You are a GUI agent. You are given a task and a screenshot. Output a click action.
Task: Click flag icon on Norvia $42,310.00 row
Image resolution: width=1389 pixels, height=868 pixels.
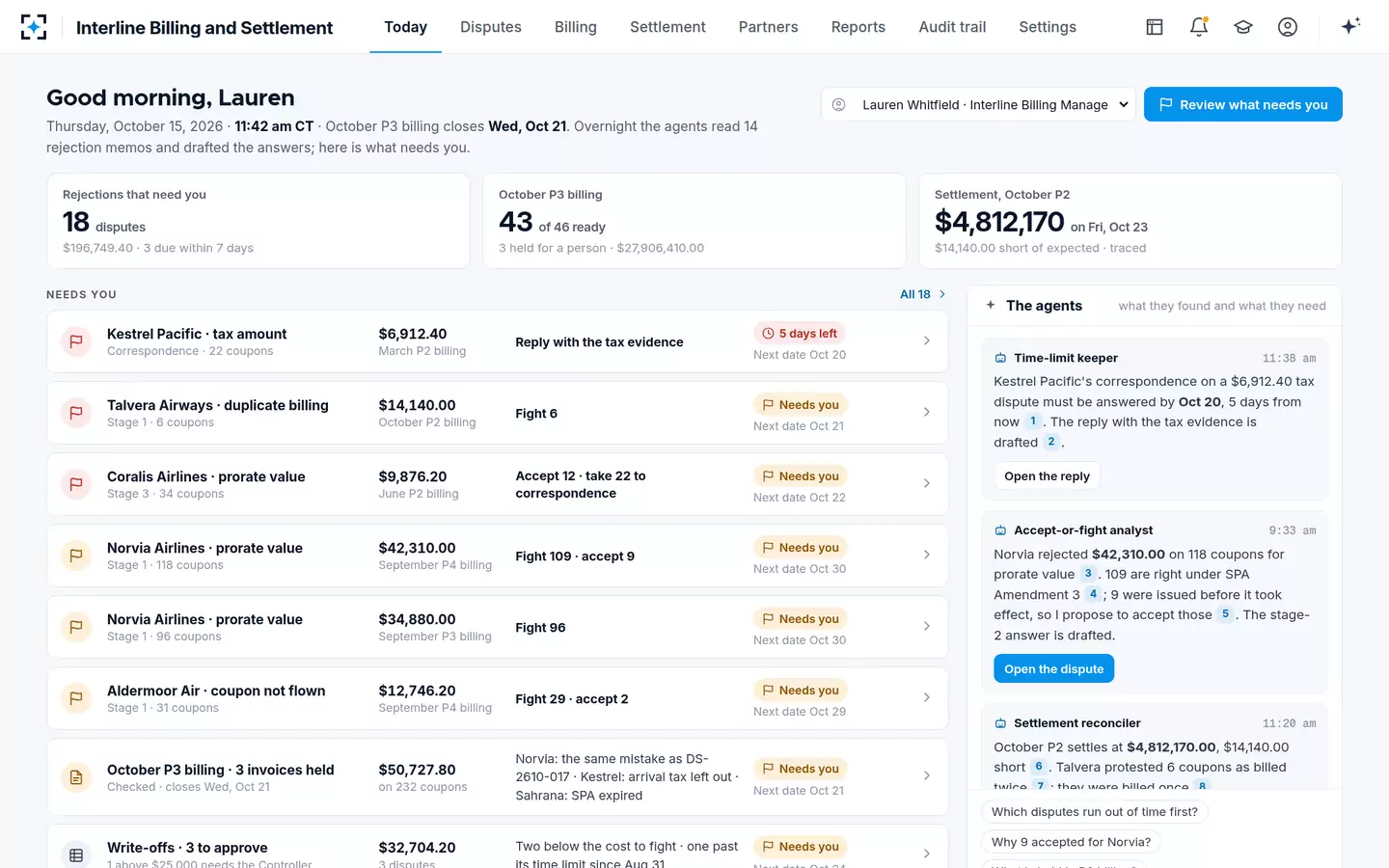[x=76, y=556]
